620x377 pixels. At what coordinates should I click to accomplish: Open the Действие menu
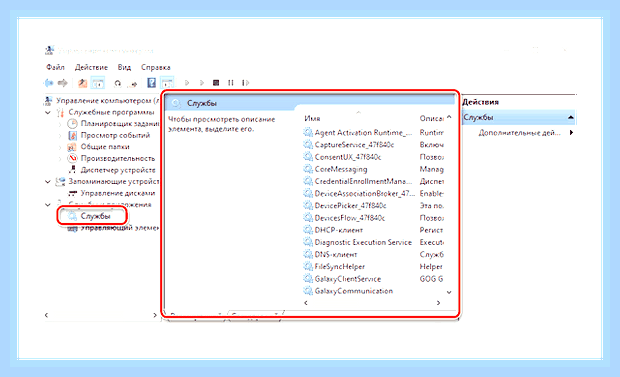click(91, 67)
